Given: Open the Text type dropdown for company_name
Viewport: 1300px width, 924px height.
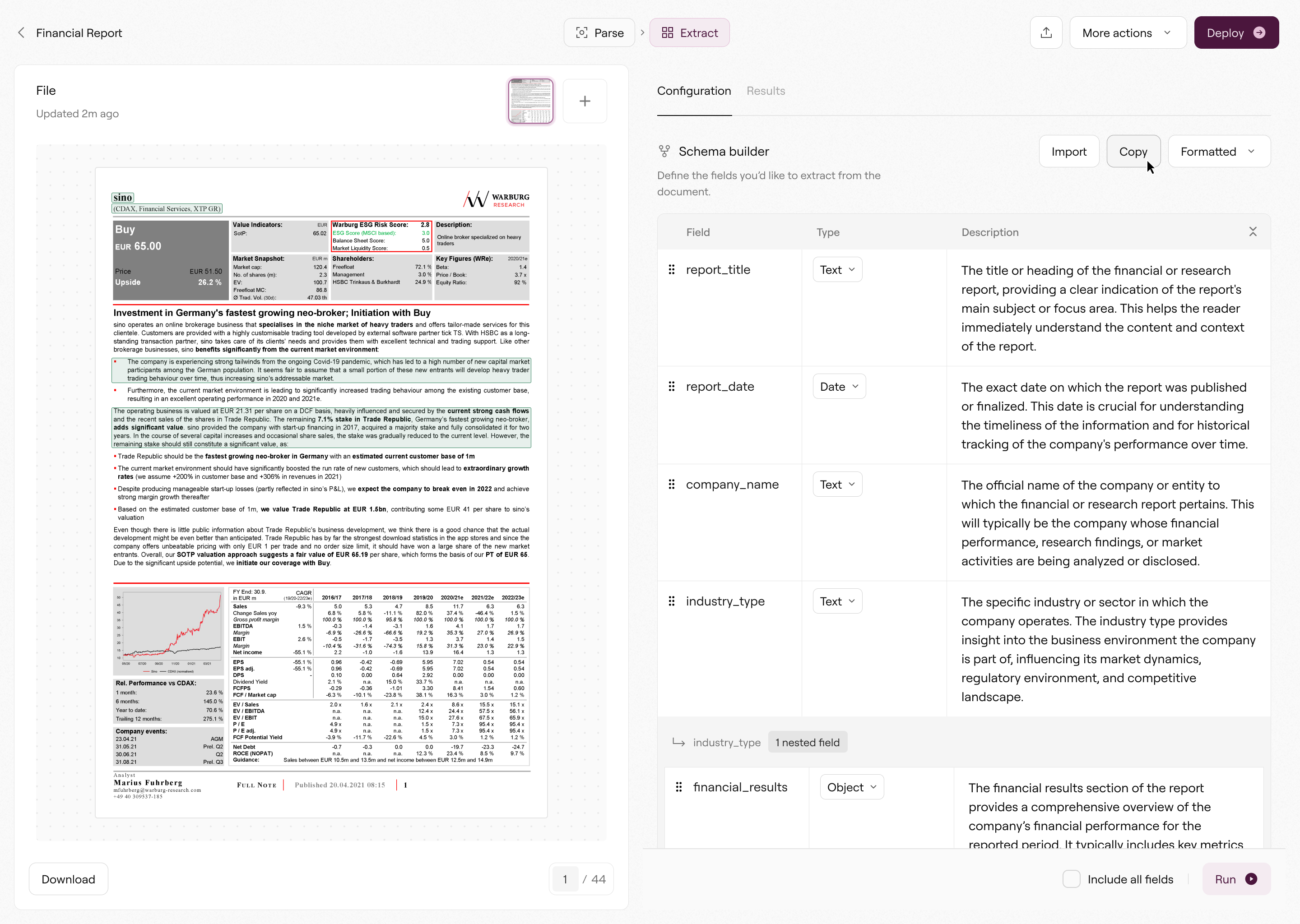Looking at the screenshot, I should pyautogui.click(x=837, y=484).
